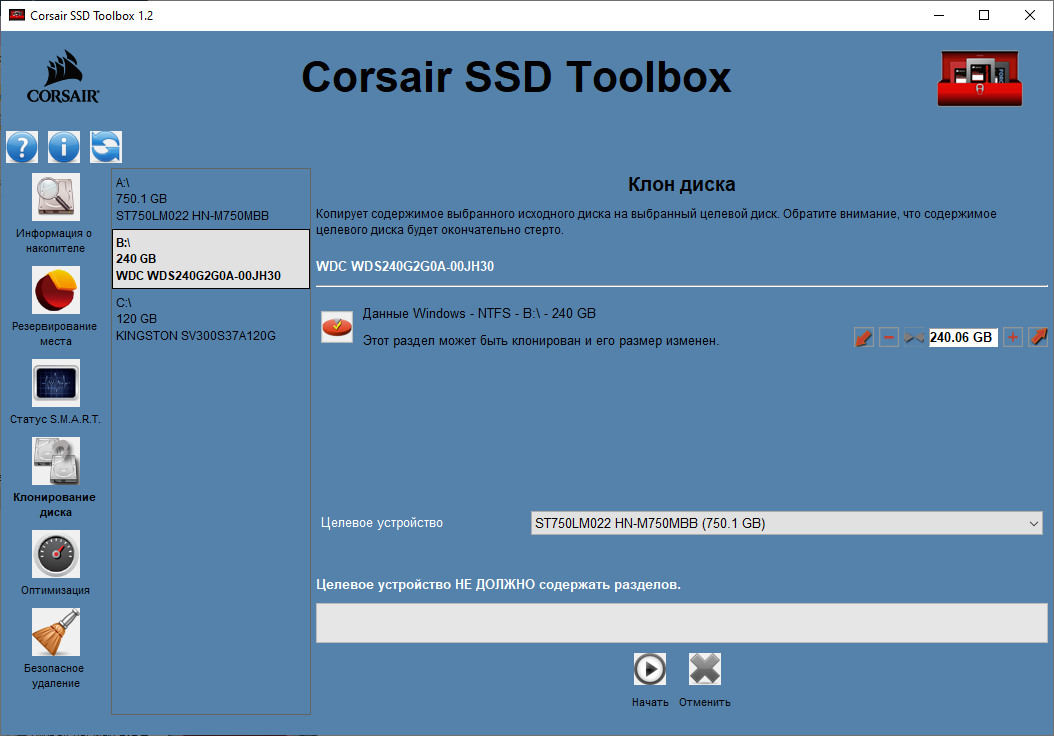The image size is (1054, 736).
Task: Open the Оптимизация gauge tool
Action: pyautogui.click(x=56, y=554)
